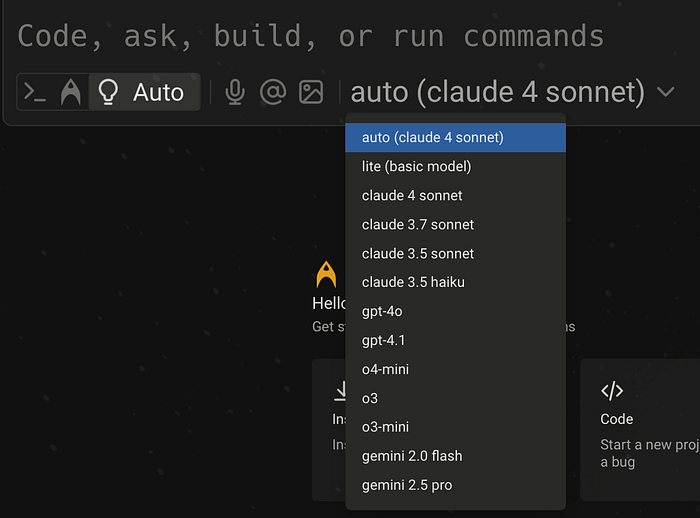Select the agent mode icon

(x=71, y=92)
